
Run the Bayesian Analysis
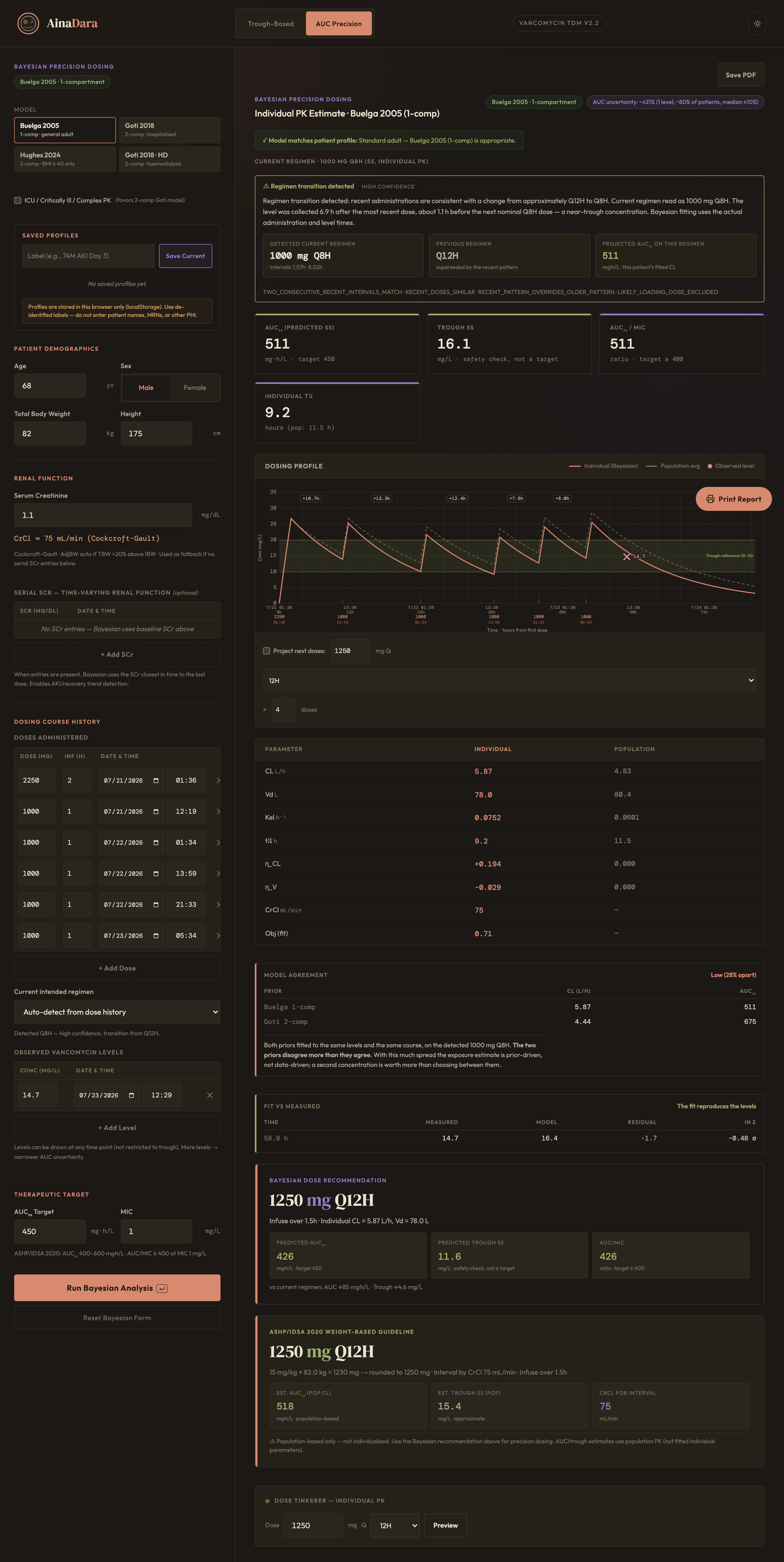point(117,1288)
